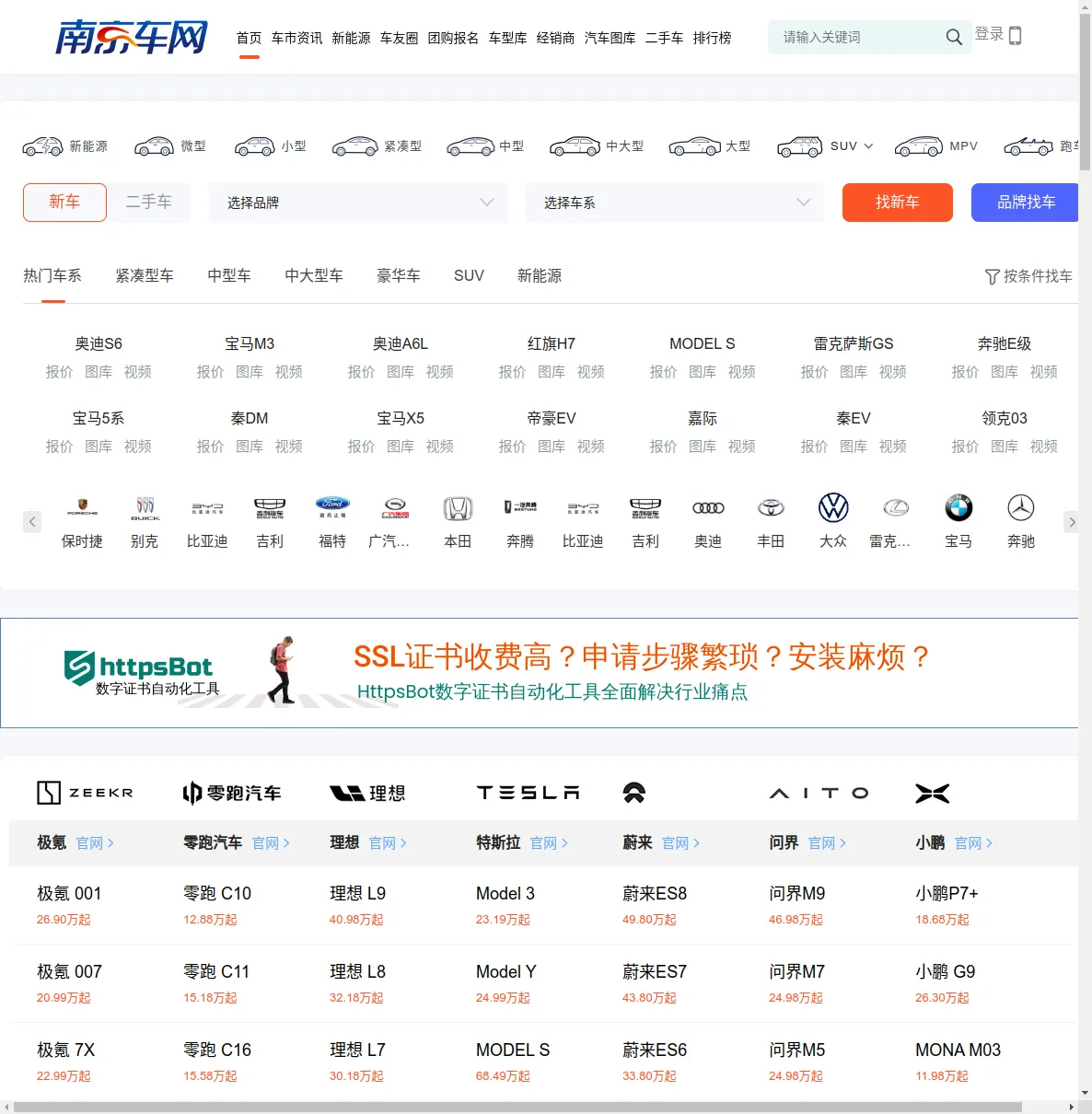This screenshot has height=1114, width=1092.
Task: Open the AITO brand logo
Action: (819, 793)
